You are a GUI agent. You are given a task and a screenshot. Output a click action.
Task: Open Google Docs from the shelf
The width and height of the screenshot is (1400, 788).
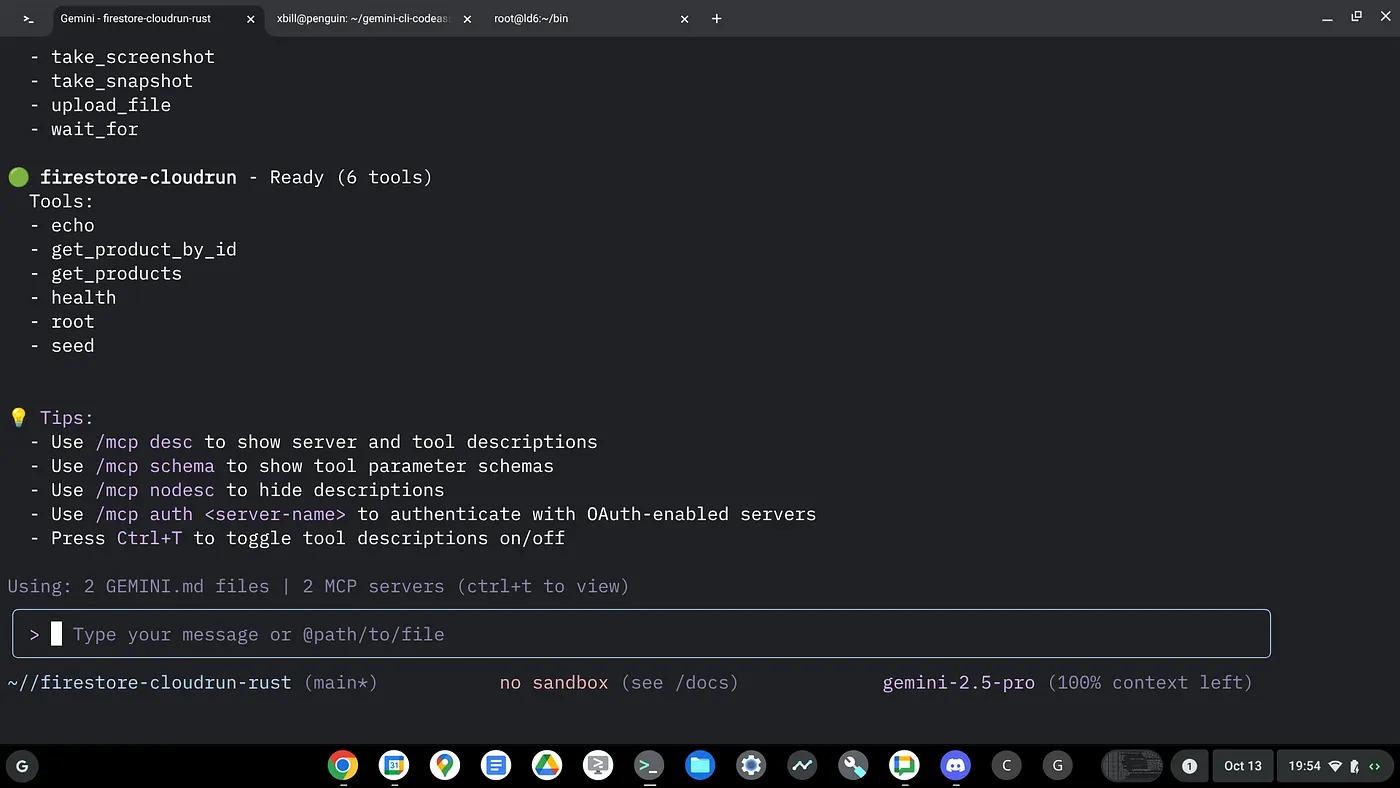496,766
